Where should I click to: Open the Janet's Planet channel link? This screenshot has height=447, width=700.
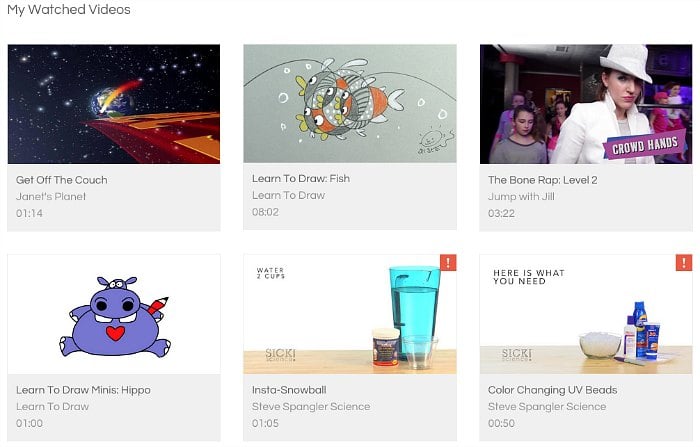click(51, 196)
